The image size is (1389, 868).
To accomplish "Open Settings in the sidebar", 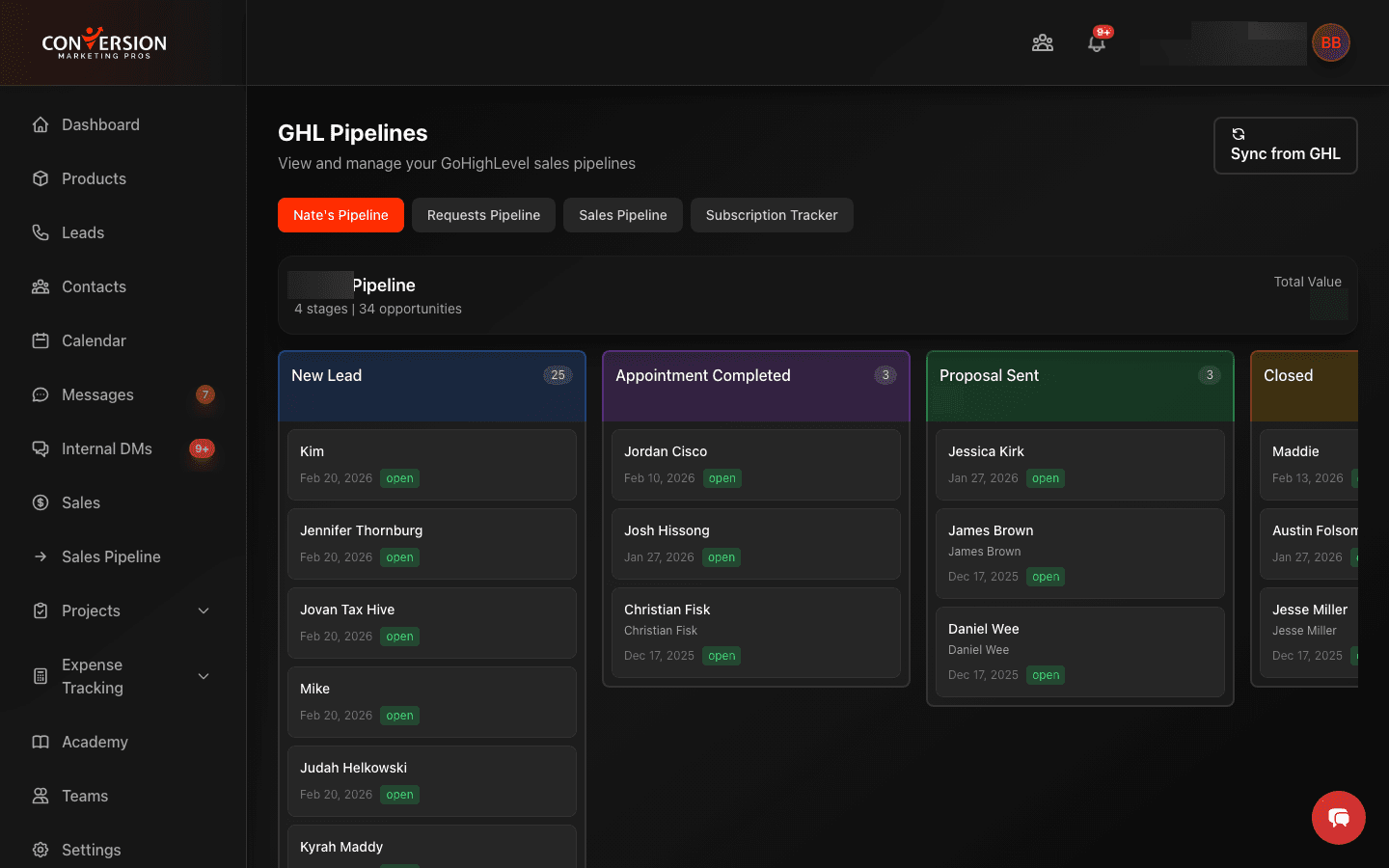I will pyautogui.click(x=91, y=850).
